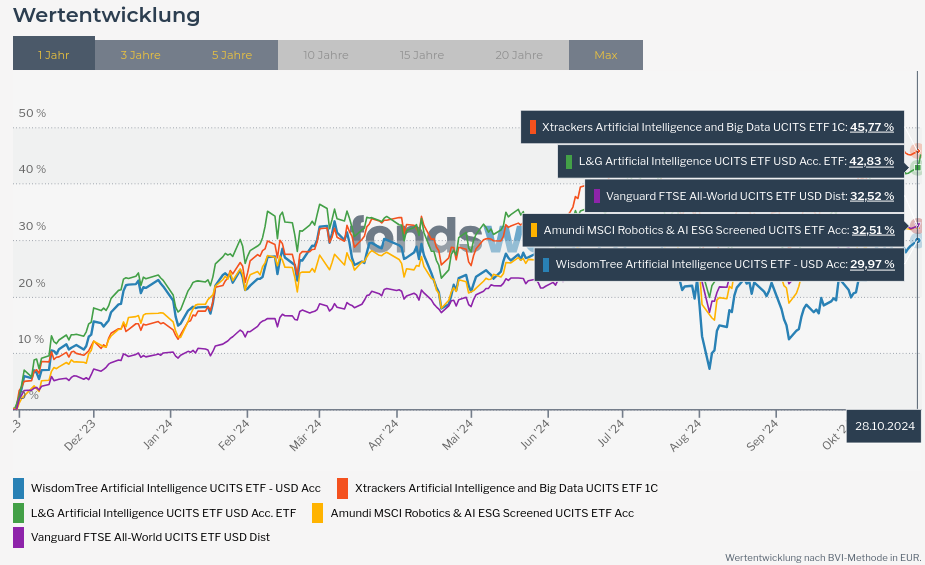Toggle Xtrackers AI and Big Data legend label

point(506,488)
